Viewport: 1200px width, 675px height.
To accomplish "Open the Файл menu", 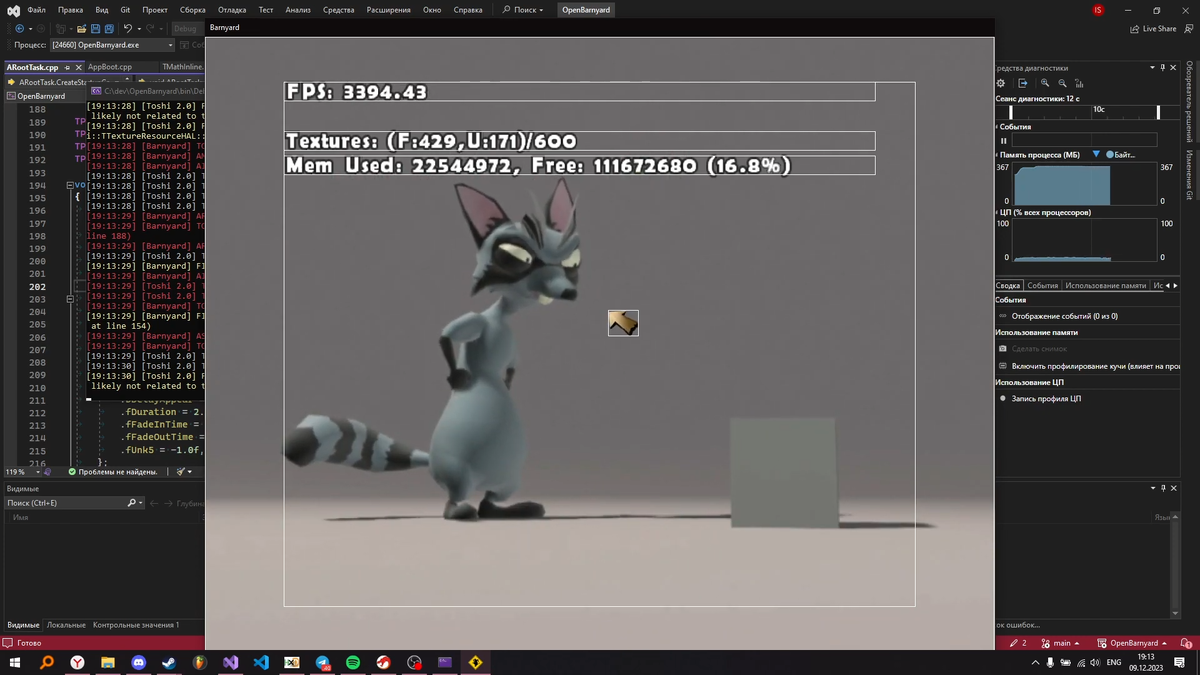I will point(37,10).
